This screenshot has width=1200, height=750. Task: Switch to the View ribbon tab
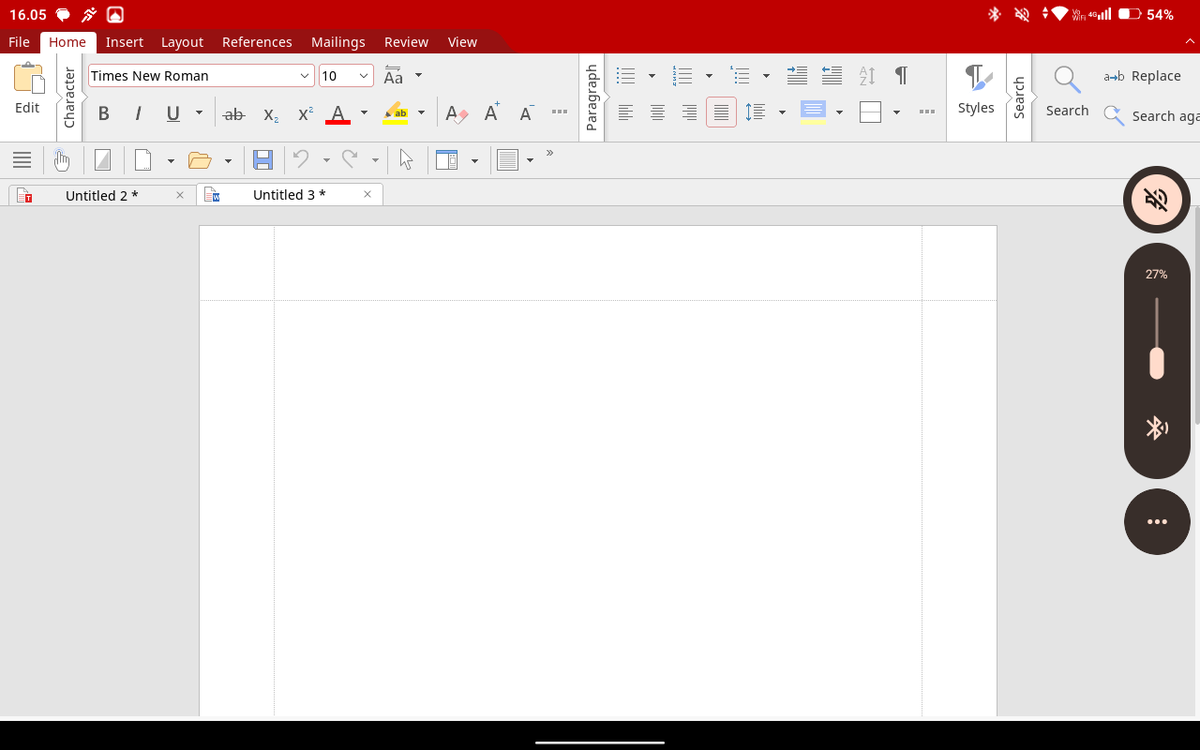(x=462, y=42)
